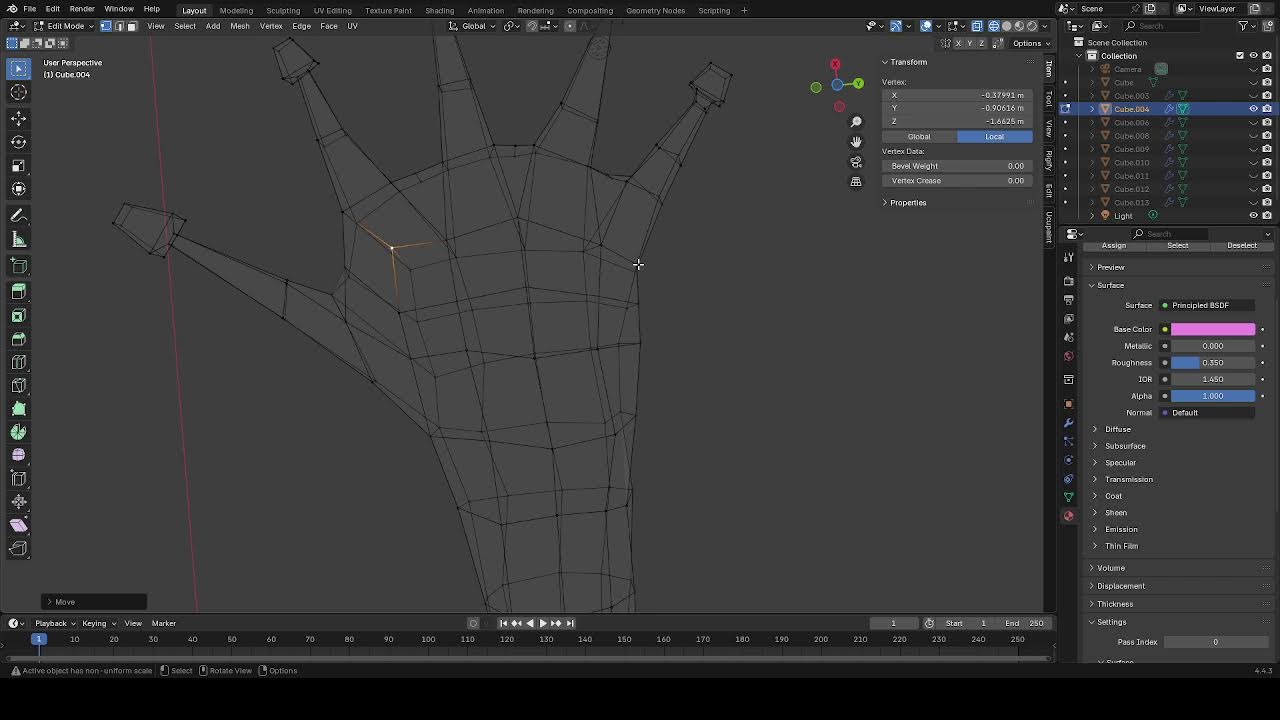The image size is (1280, 720).
Task: Expand the Cube.004 outliner row
Action: pos(1092,109)
